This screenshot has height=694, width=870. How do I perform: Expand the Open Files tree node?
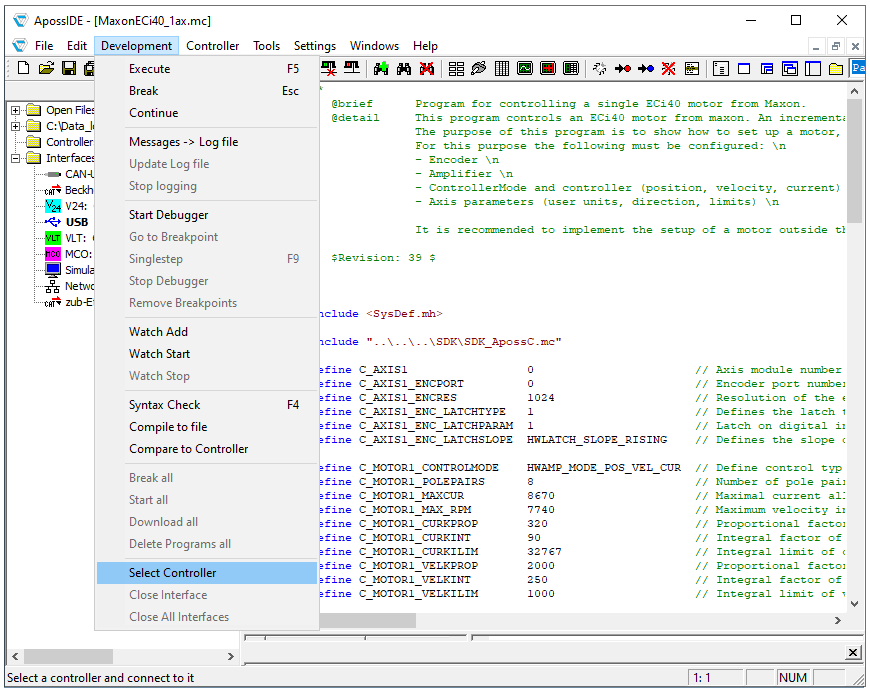[16, 110]
